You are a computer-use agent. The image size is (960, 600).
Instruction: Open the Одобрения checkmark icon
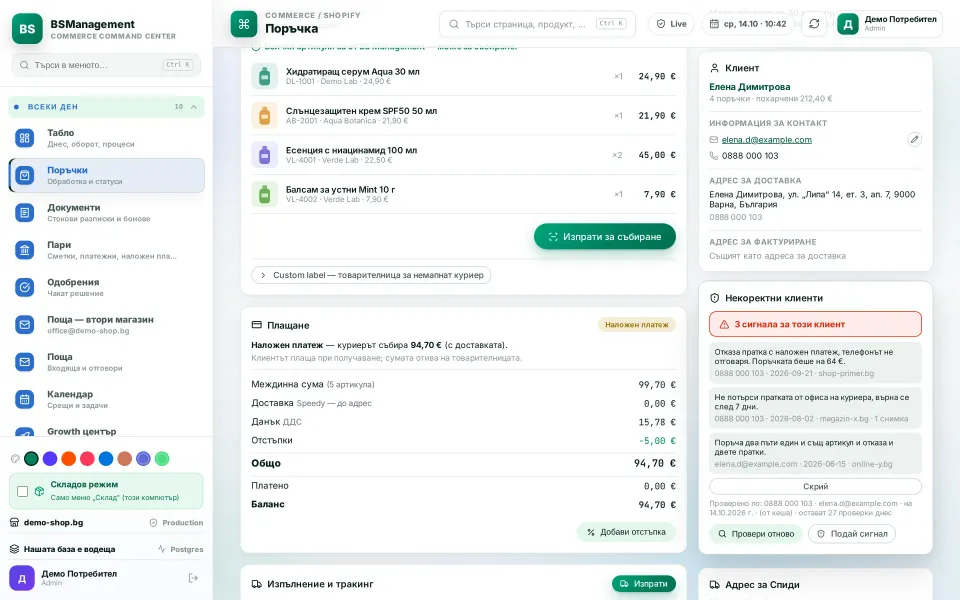click(x=24, y=287)
